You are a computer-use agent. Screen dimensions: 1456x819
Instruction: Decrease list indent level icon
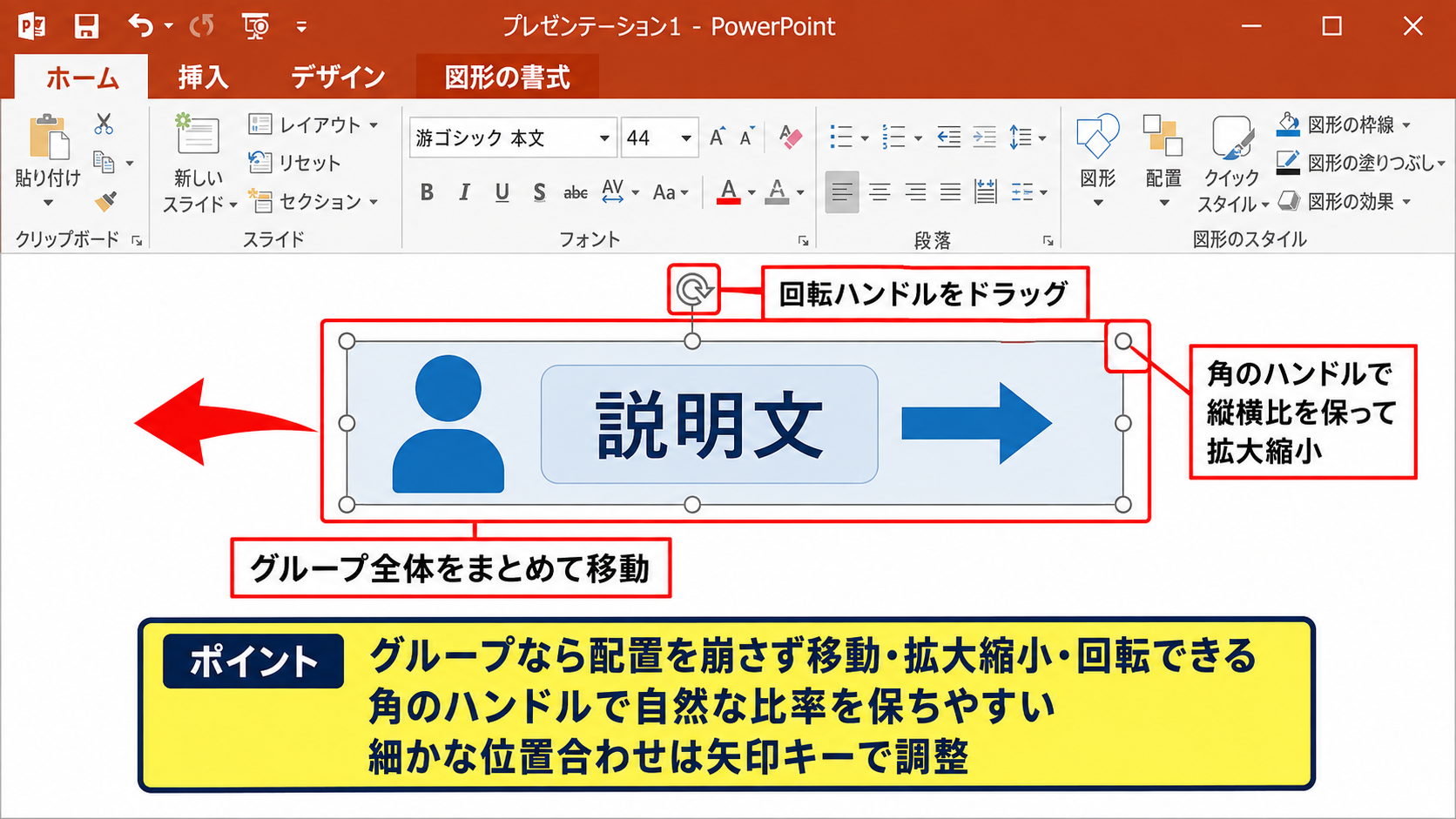[x=949, y=137]
